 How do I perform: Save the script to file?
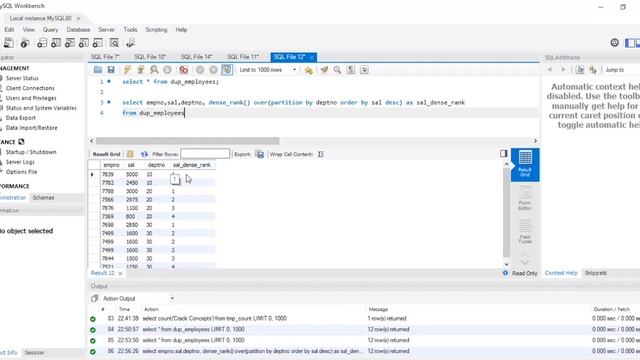click(x=111, y=70)
